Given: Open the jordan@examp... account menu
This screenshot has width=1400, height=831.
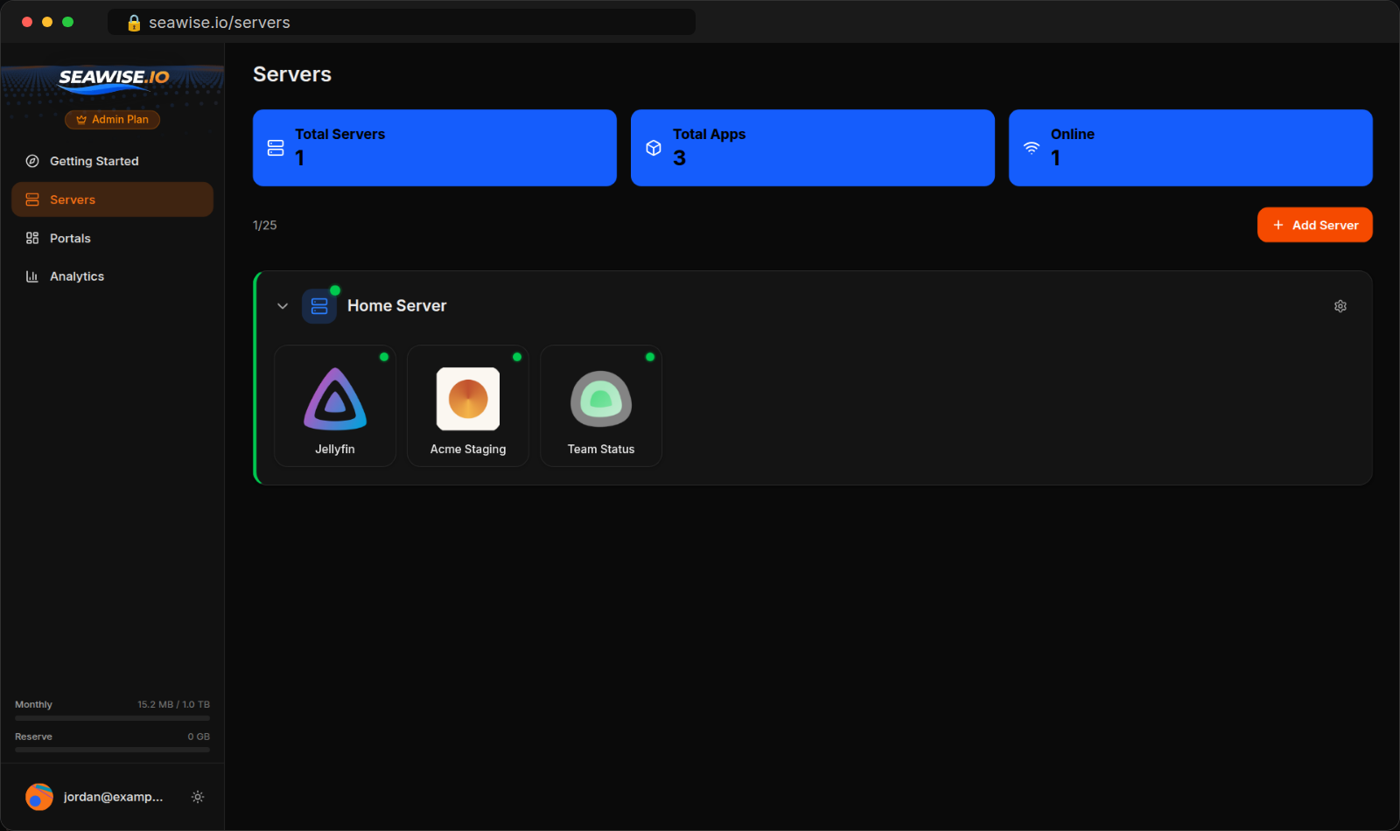Looking at the screenshot, I should [x=112, y=797].
